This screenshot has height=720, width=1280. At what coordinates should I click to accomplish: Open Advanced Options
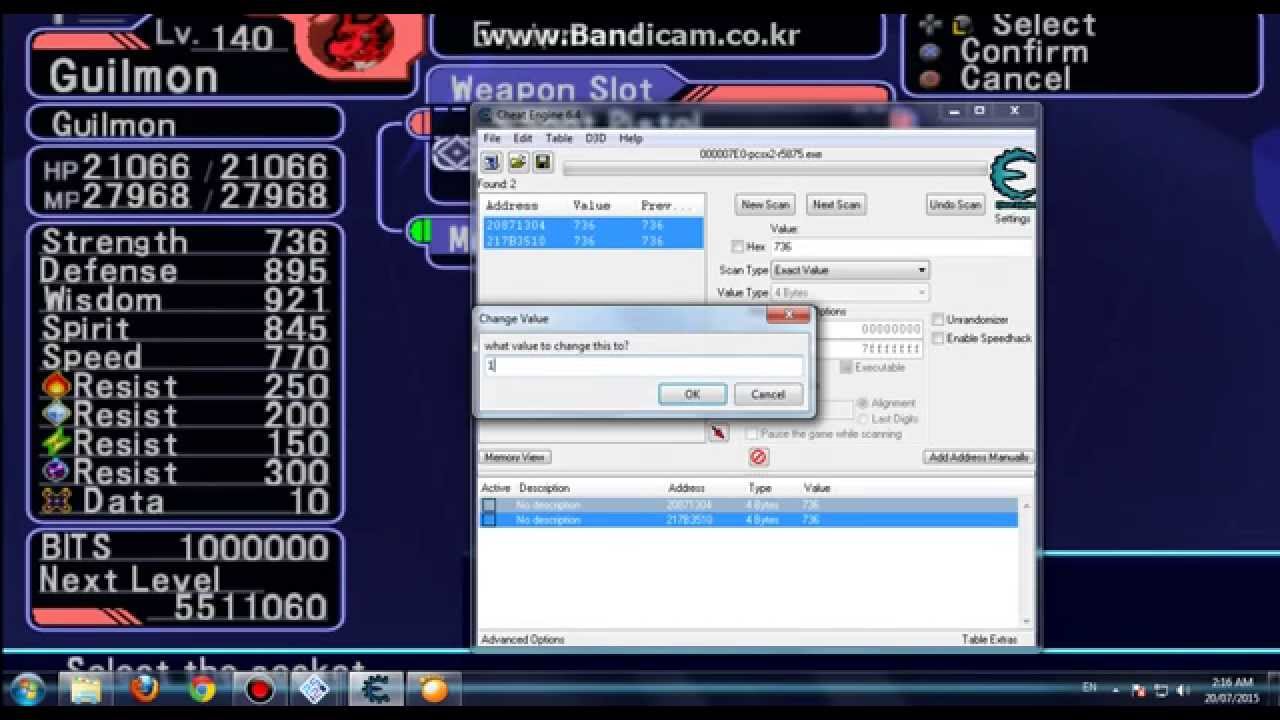pos(523,639)
